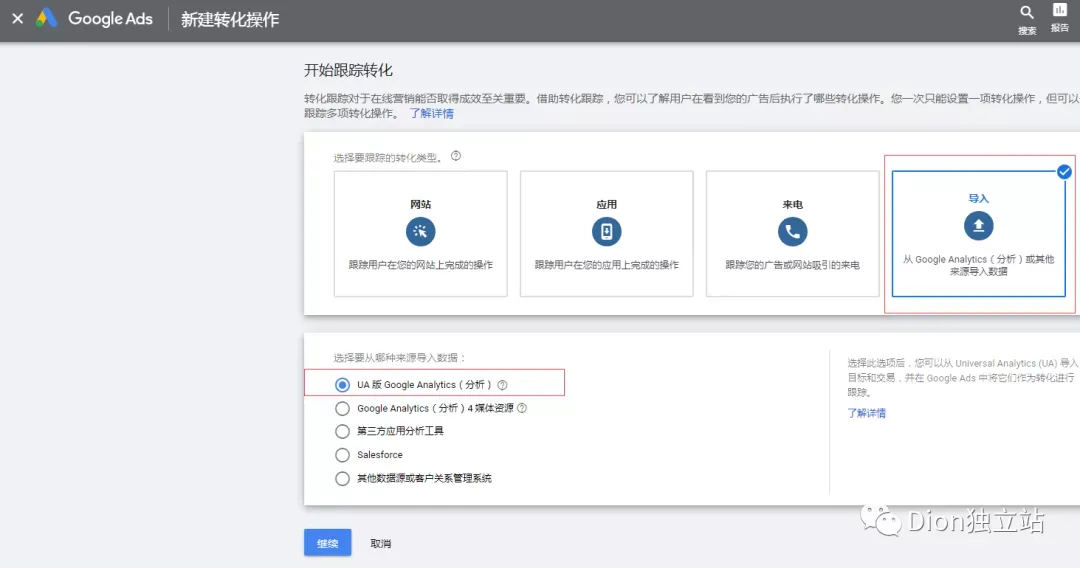Click the phone call icon in 来电 card

[792, 233]
